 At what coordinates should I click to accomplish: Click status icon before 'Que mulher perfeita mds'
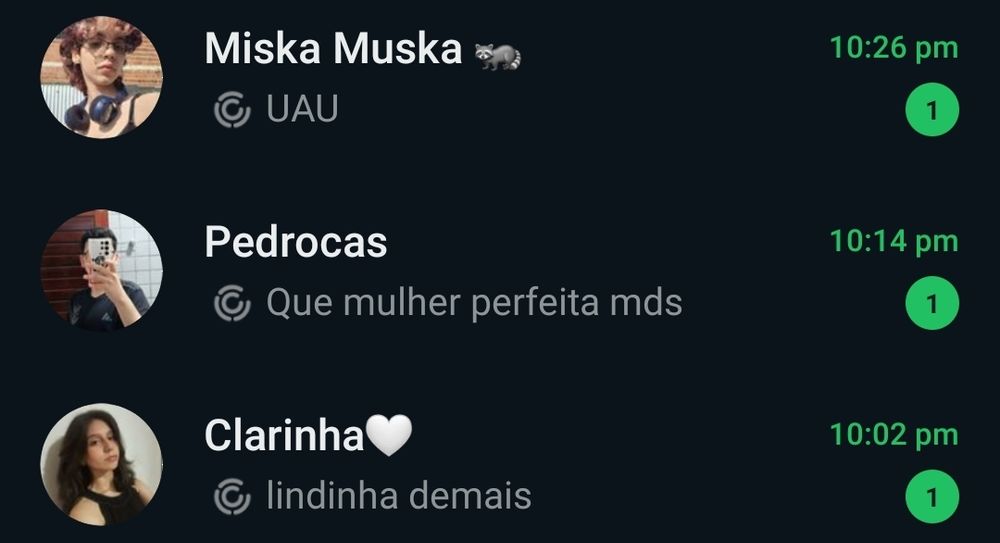(x=232, y=302)
